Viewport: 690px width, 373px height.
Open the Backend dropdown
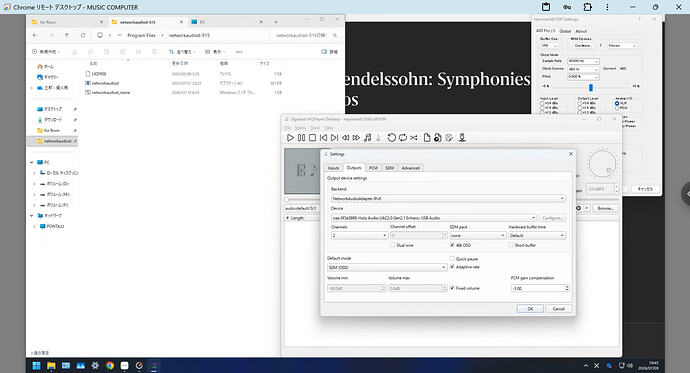click(x=448, y=198)
